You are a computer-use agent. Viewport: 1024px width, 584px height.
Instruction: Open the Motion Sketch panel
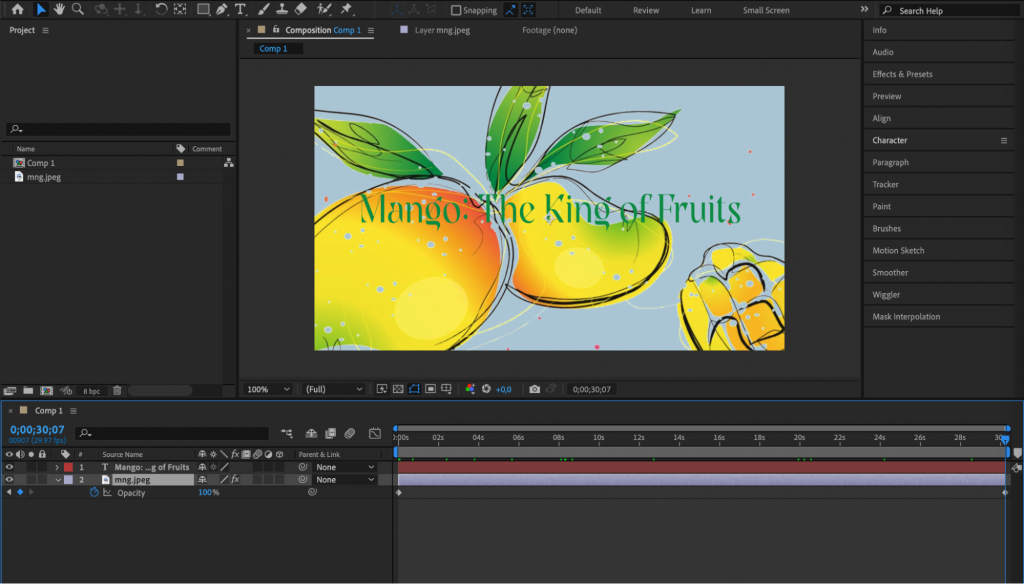pyautogui.click(x=900, y=250)
